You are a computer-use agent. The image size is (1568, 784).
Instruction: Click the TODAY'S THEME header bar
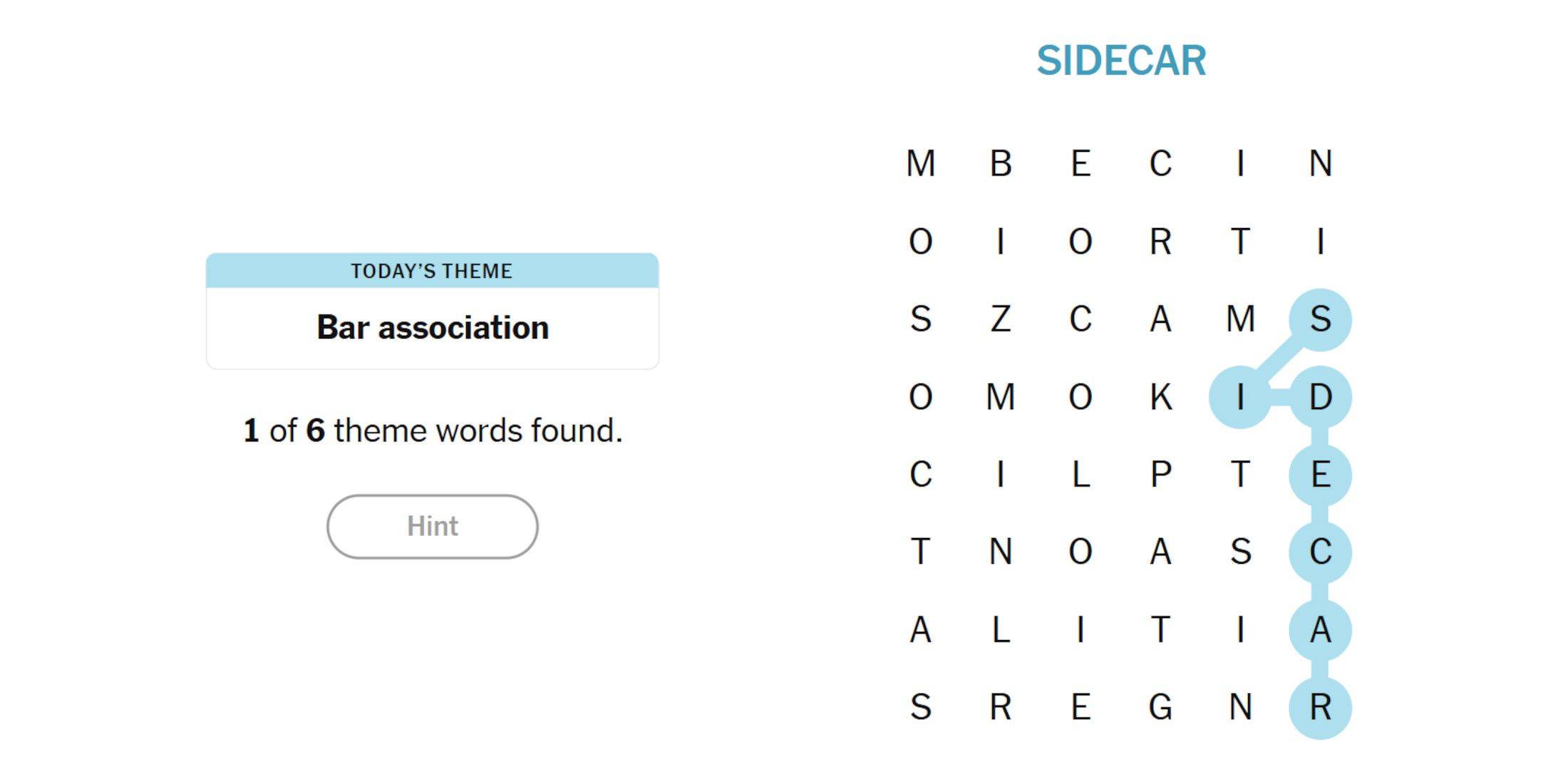coord(433,272)
